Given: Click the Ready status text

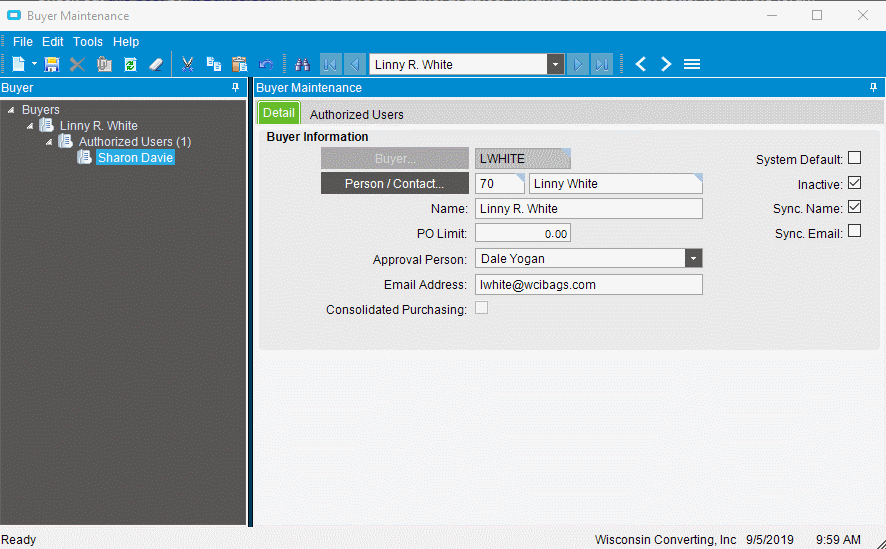Looking at the screenshot, I should [19, 540].
